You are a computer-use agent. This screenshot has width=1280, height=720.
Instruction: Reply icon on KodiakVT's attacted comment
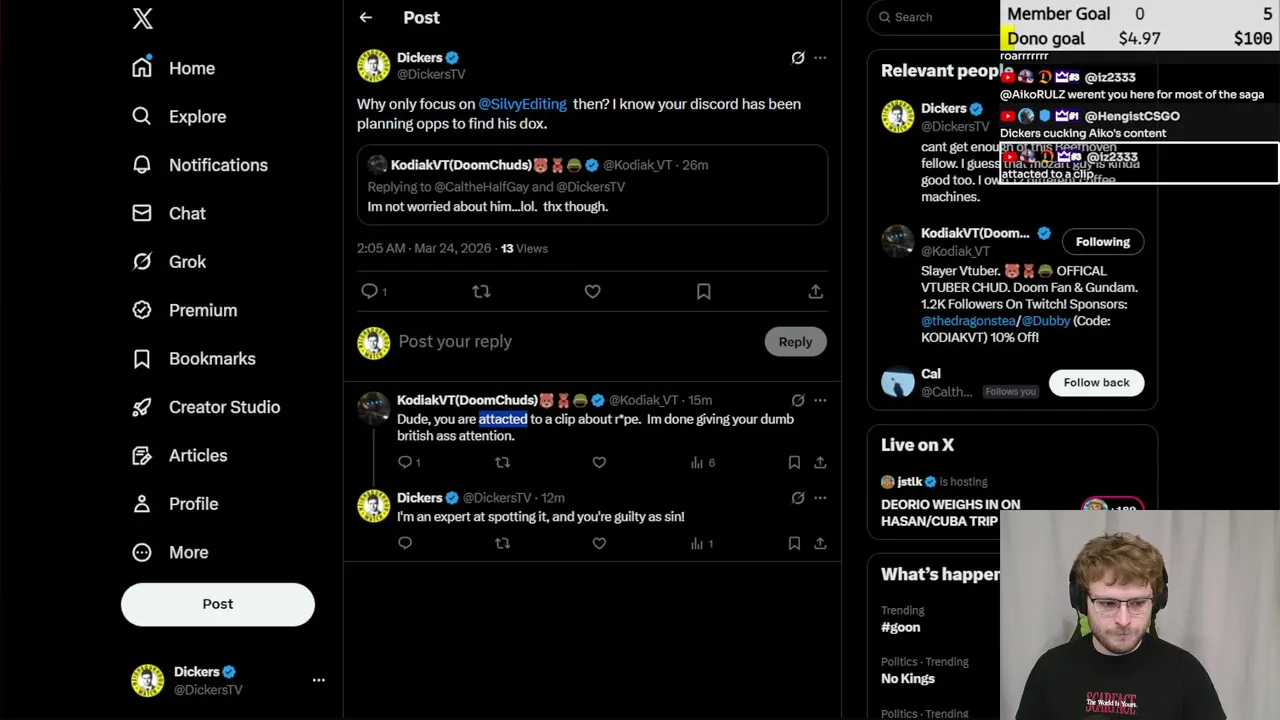[405, 462]
